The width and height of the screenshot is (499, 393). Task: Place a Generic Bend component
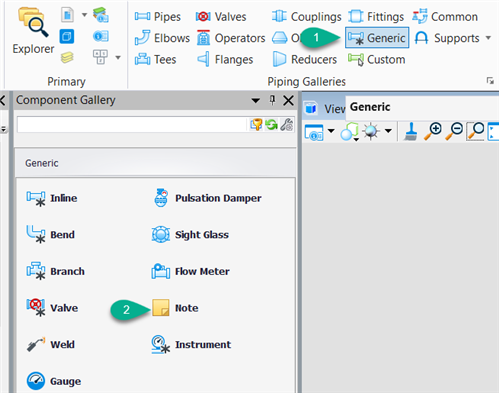[51, 234]
